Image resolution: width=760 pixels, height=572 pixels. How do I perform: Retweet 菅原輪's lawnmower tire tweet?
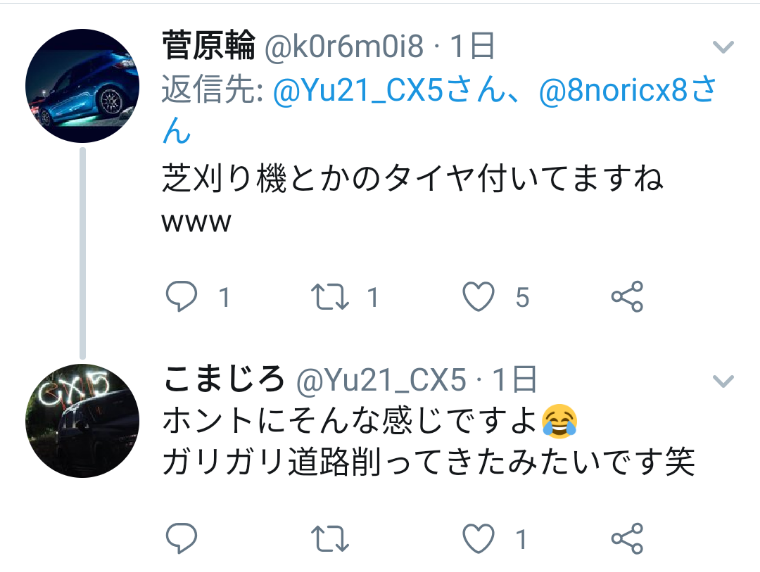tap(330, 297)
